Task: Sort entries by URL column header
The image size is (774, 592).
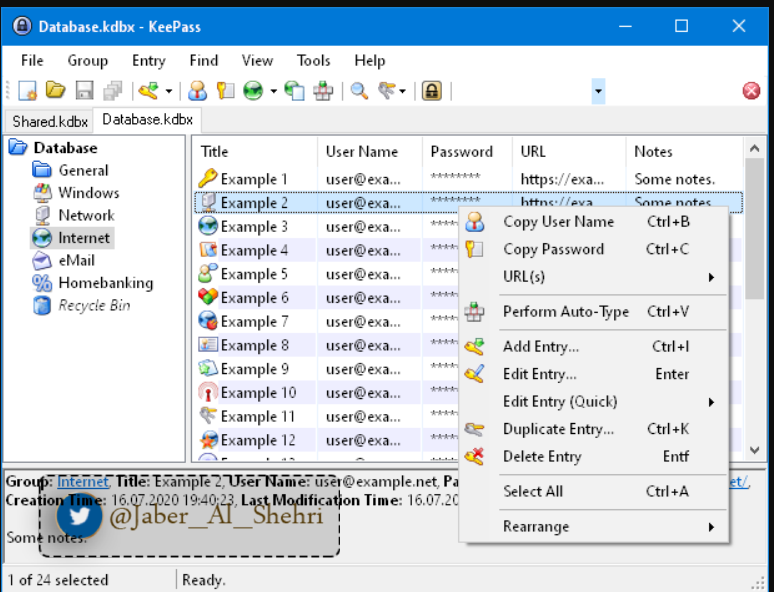Action: [569, 152]
